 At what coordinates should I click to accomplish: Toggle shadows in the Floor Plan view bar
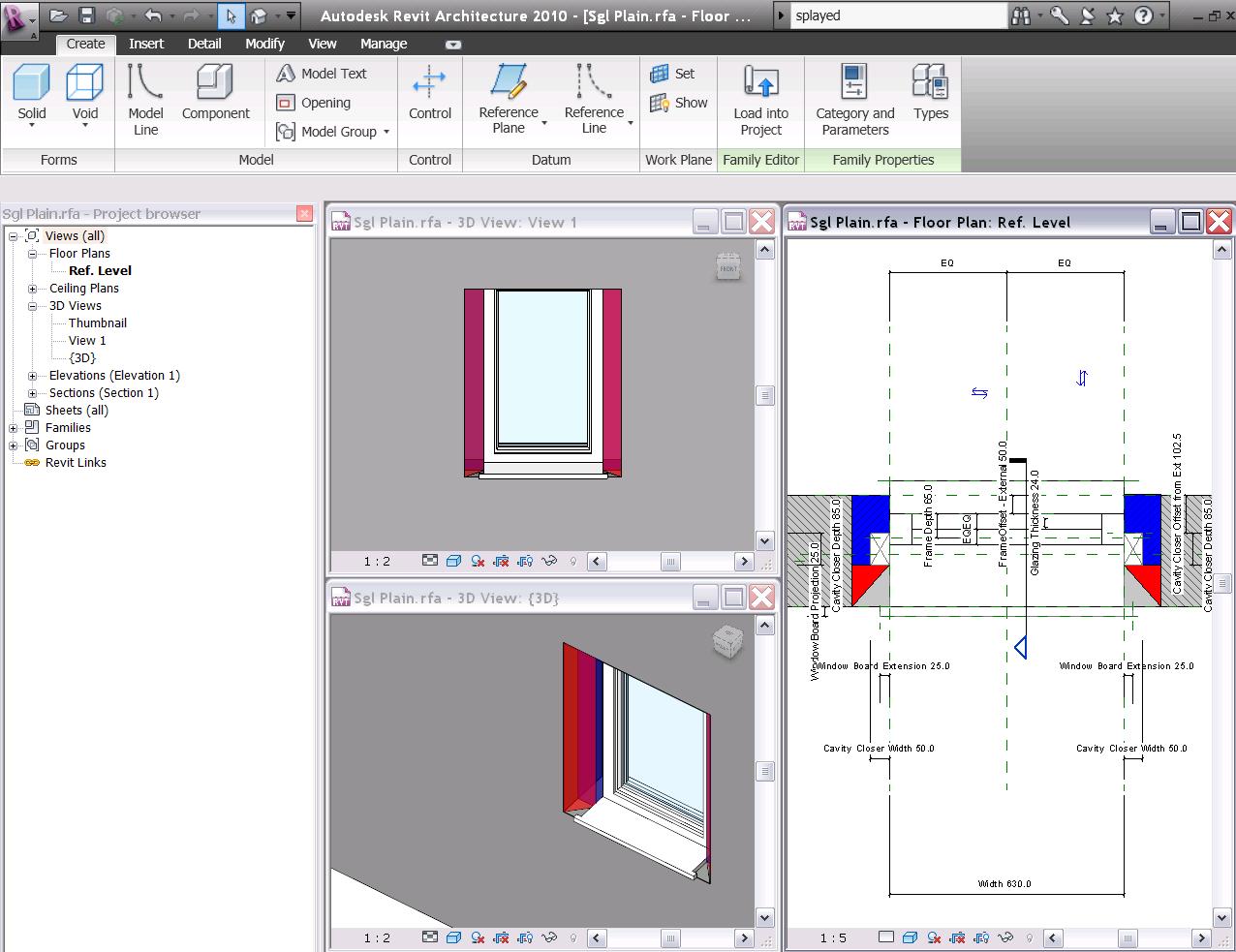tap(935, 937)
